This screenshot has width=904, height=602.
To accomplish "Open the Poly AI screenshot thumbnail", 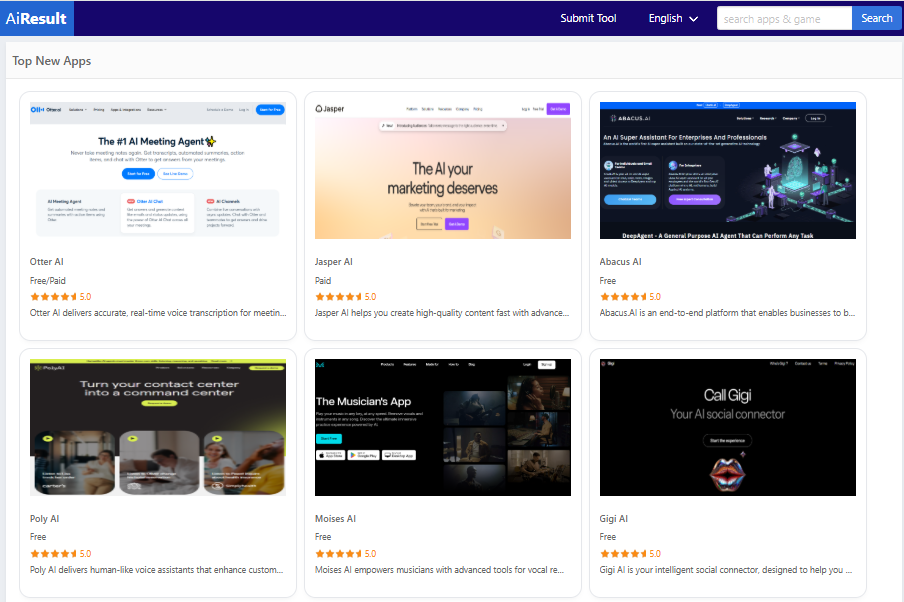I will tap(158, 427).
